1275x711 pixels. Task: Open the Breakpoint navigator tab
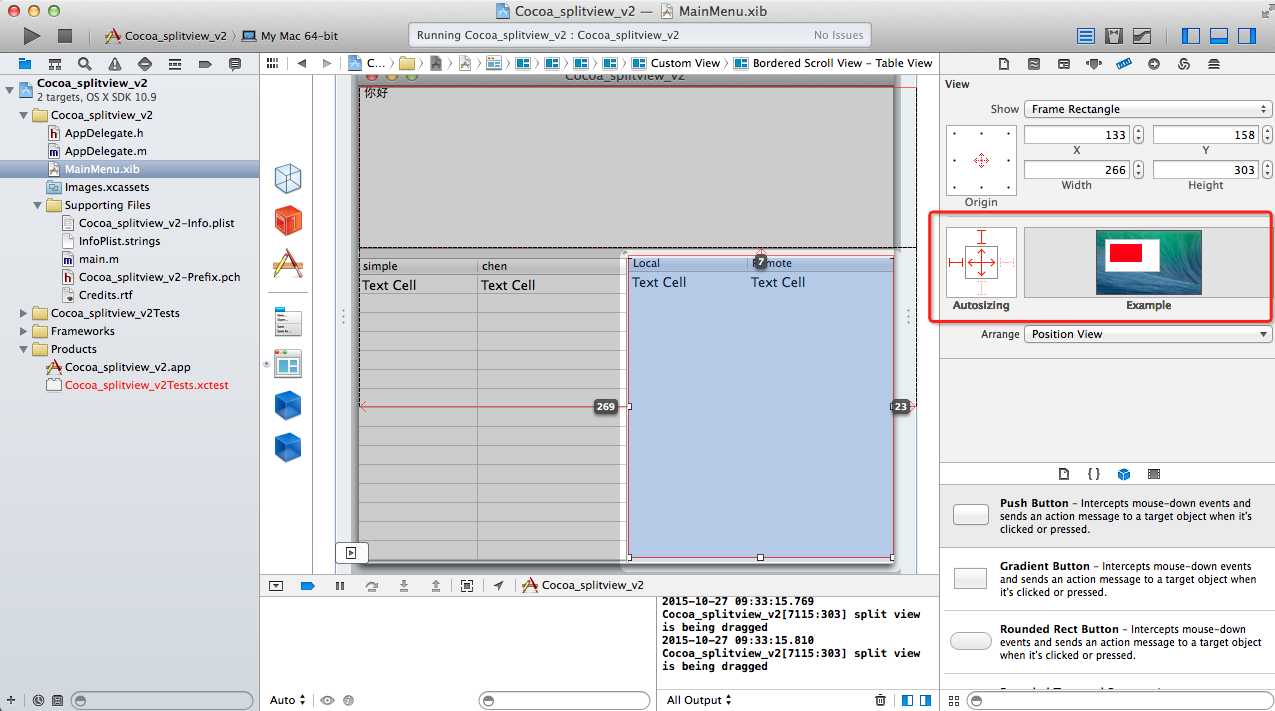205,63
